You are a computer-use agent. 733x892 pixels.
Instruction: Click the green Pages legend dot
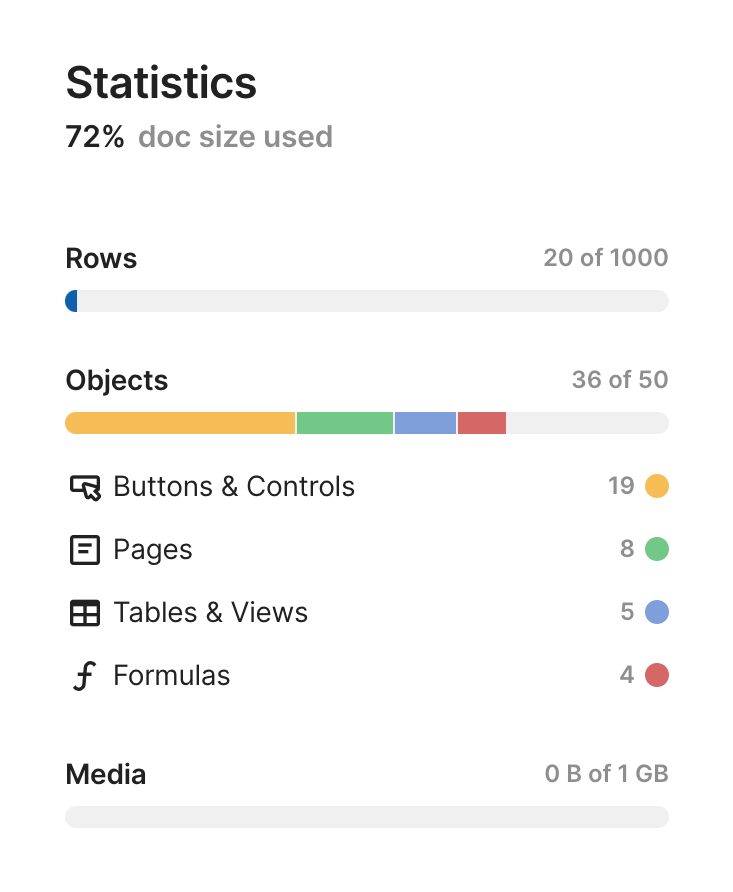point(656,550)
